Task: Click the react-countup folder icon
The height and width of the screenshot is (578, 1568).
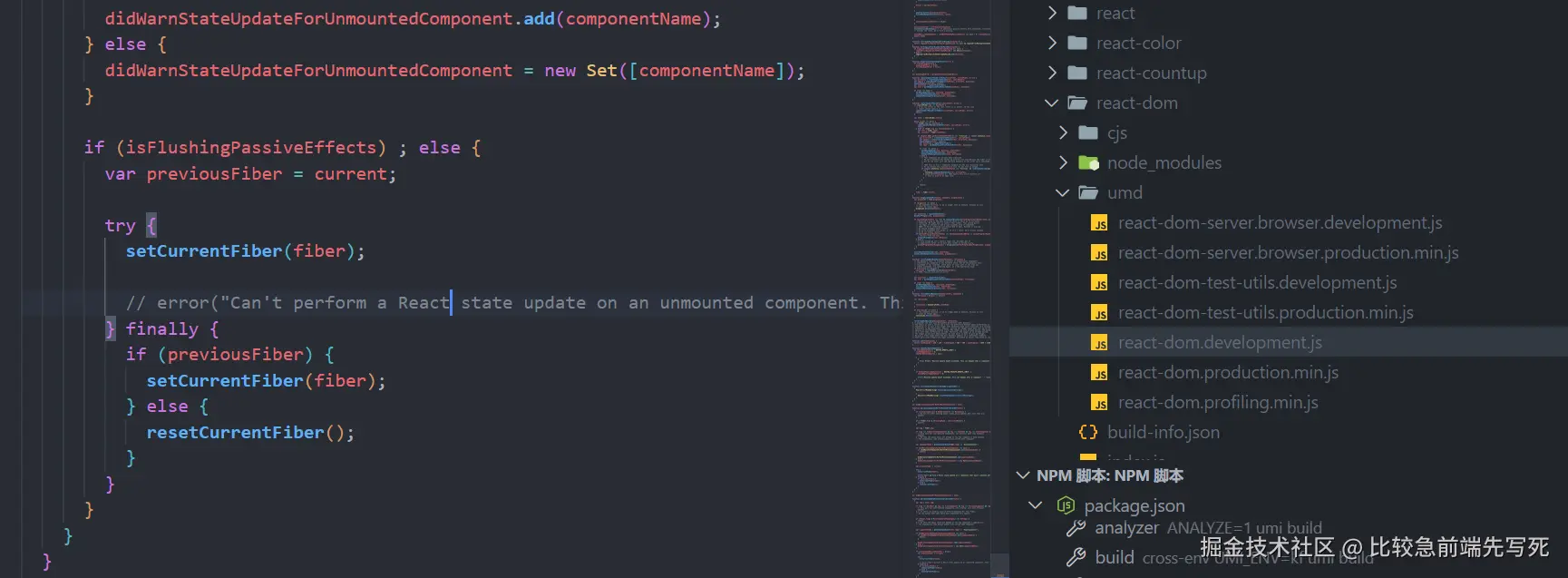Action: (1077, 73)
